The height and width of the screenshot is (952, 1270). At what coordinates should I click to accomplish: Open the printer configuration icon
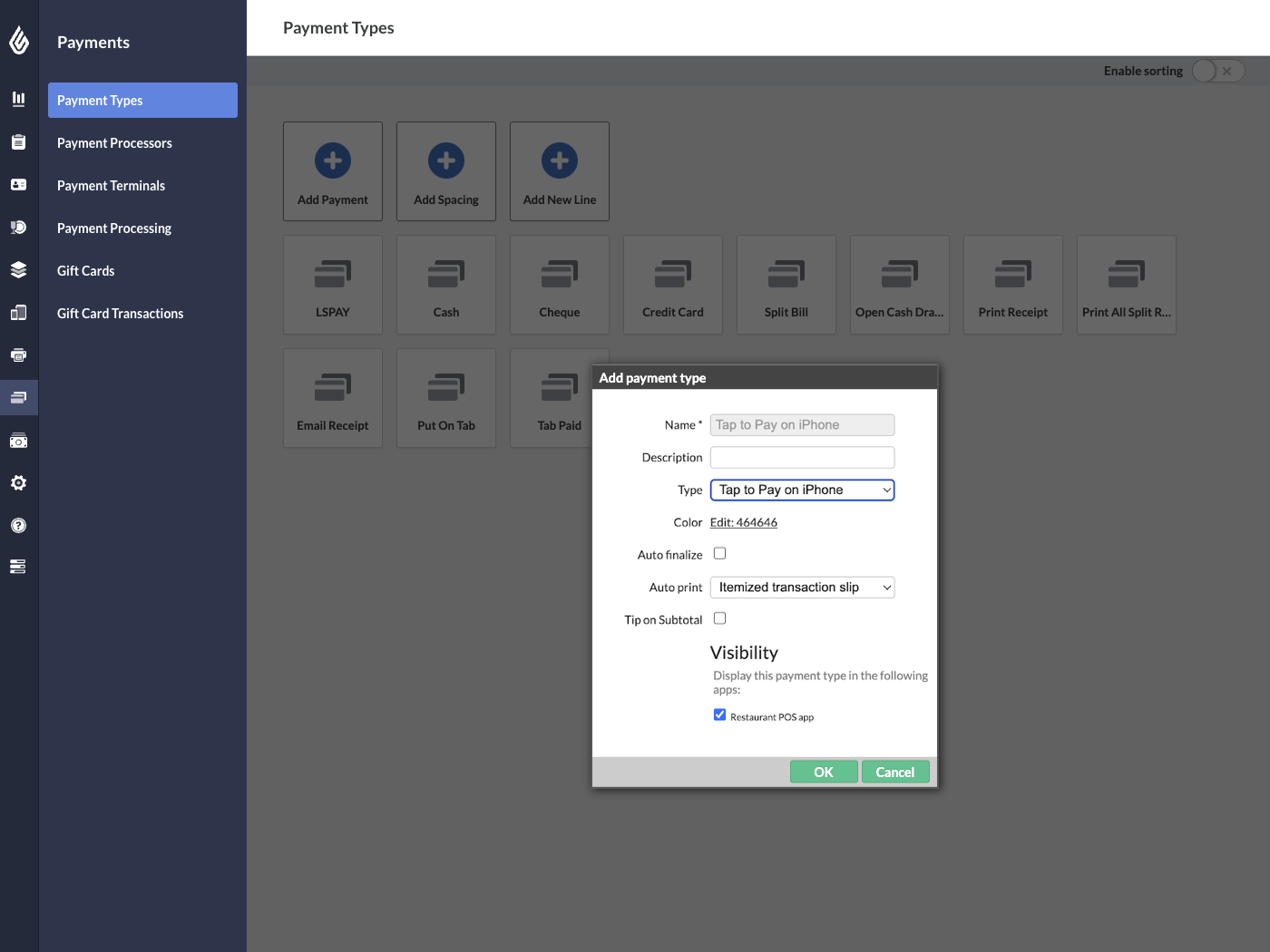19,355
